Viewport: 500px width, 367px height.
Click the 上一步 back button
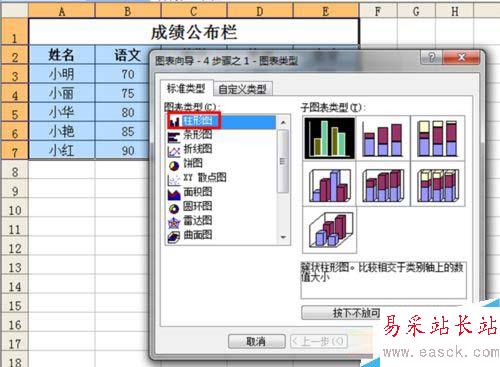[x=319, y=341]
